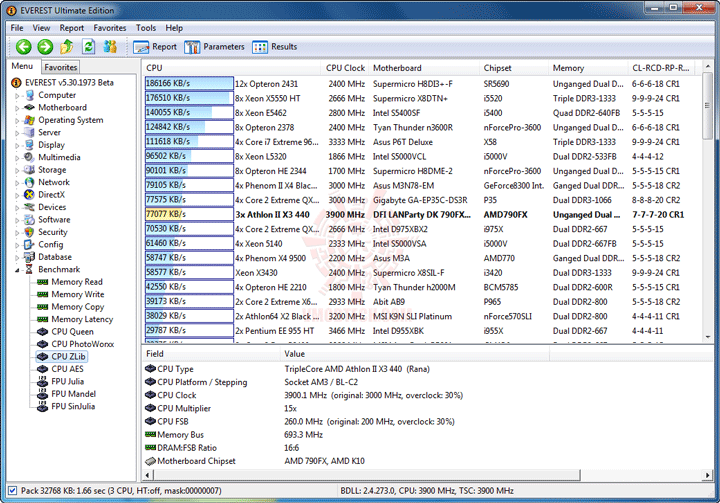Select the Display tree icon

pyautogui.click(x=30, y=145)
